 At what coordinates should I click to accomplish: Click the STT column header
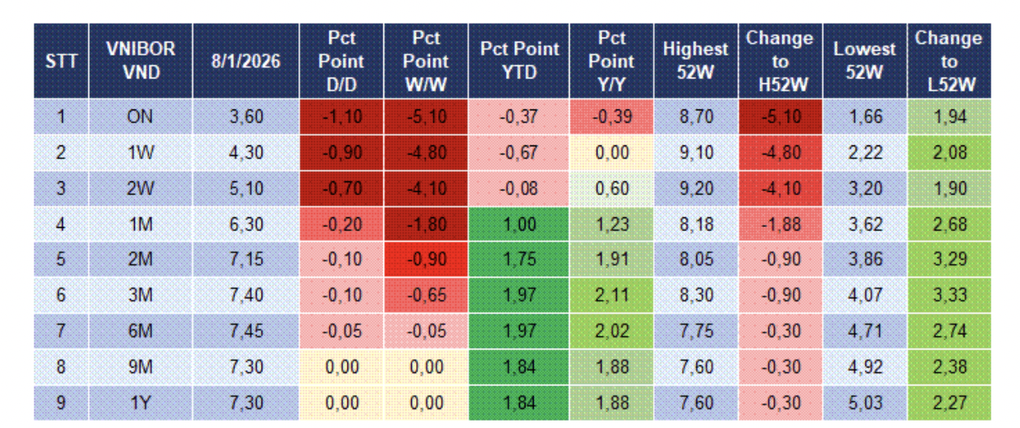60,60
